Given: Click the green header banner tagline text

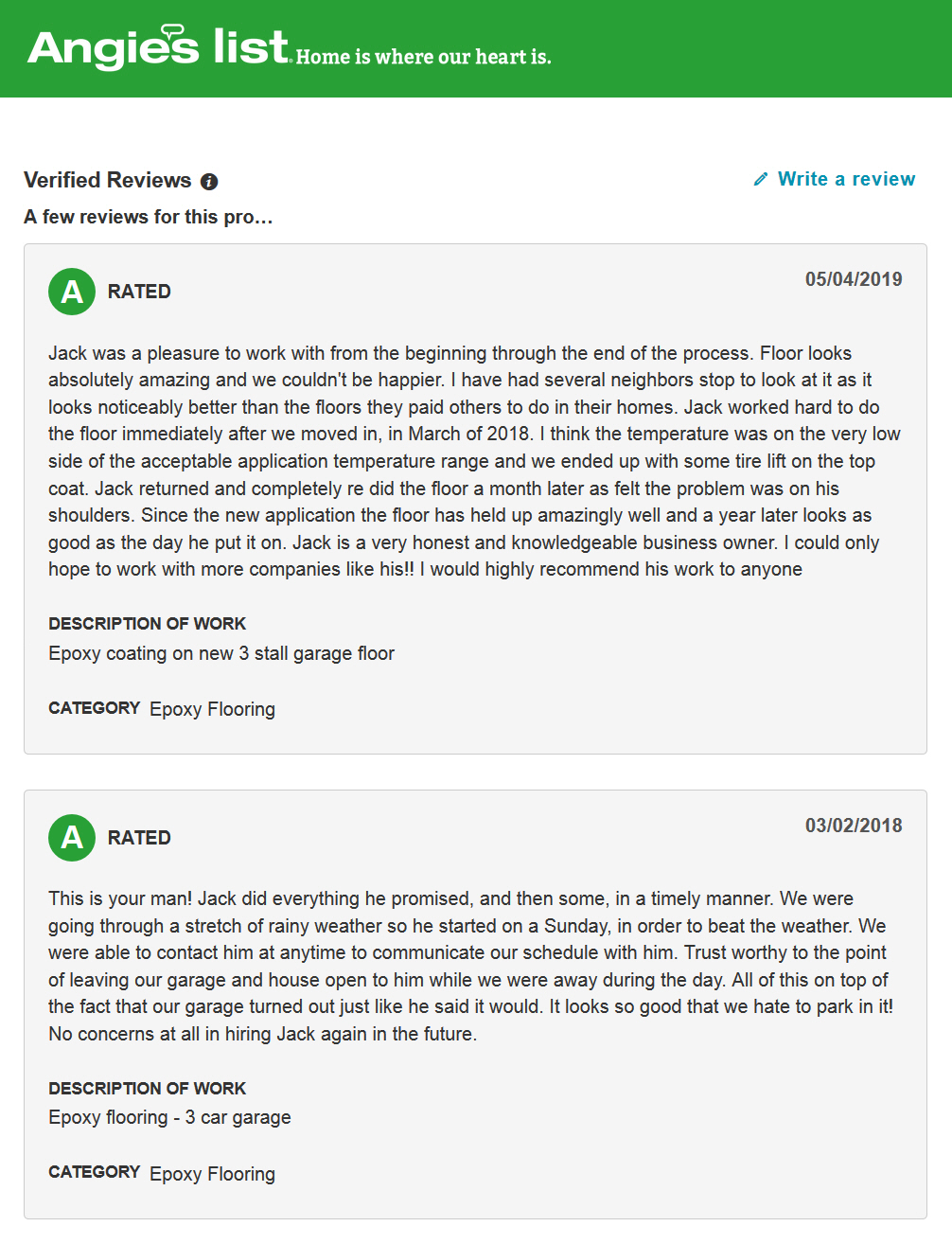Looking at the screenshot, I should pyautogui.click(x=425, y=58).
